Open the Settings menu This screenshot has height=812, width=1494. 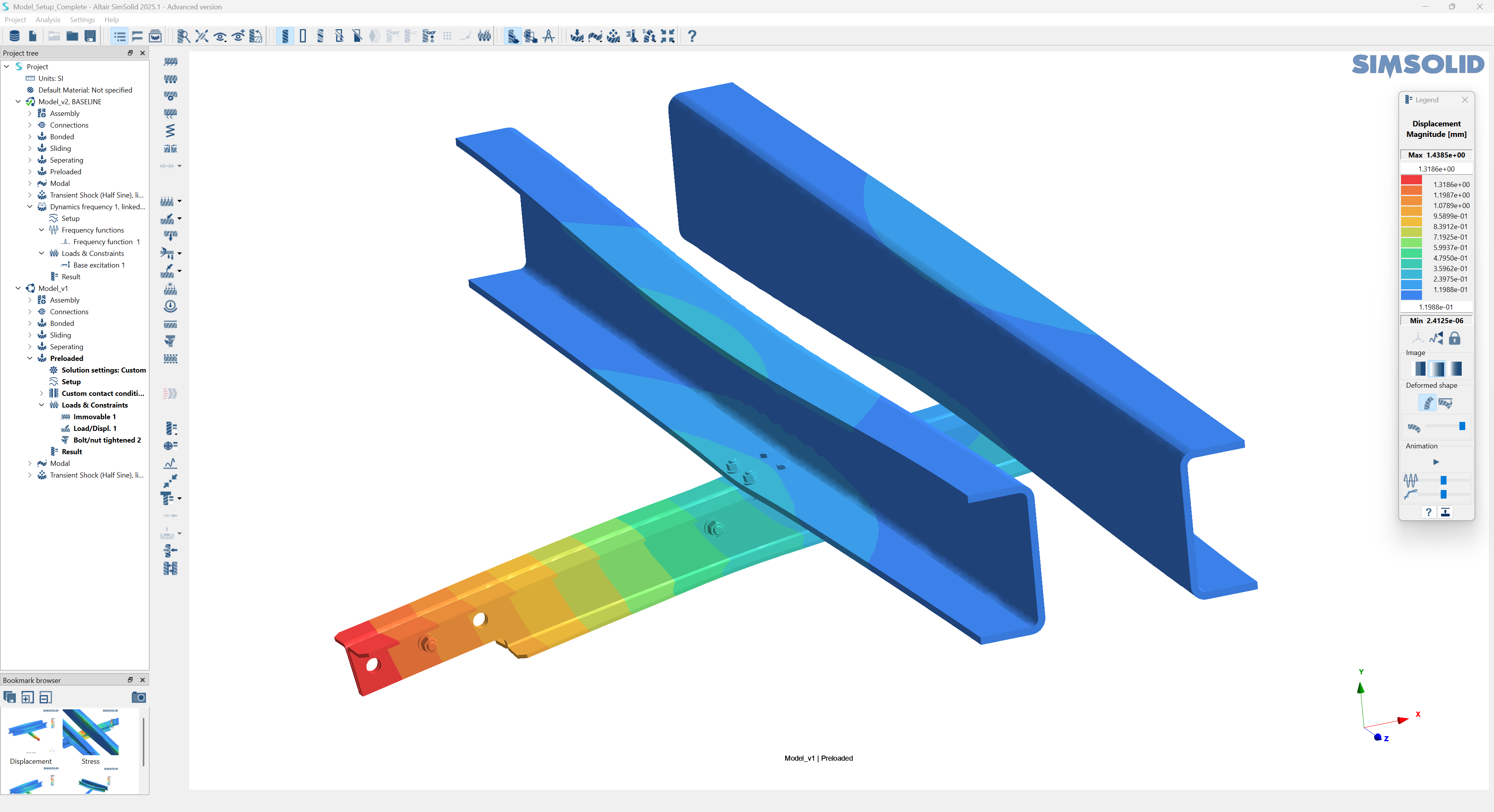click(x=82, y=20)
